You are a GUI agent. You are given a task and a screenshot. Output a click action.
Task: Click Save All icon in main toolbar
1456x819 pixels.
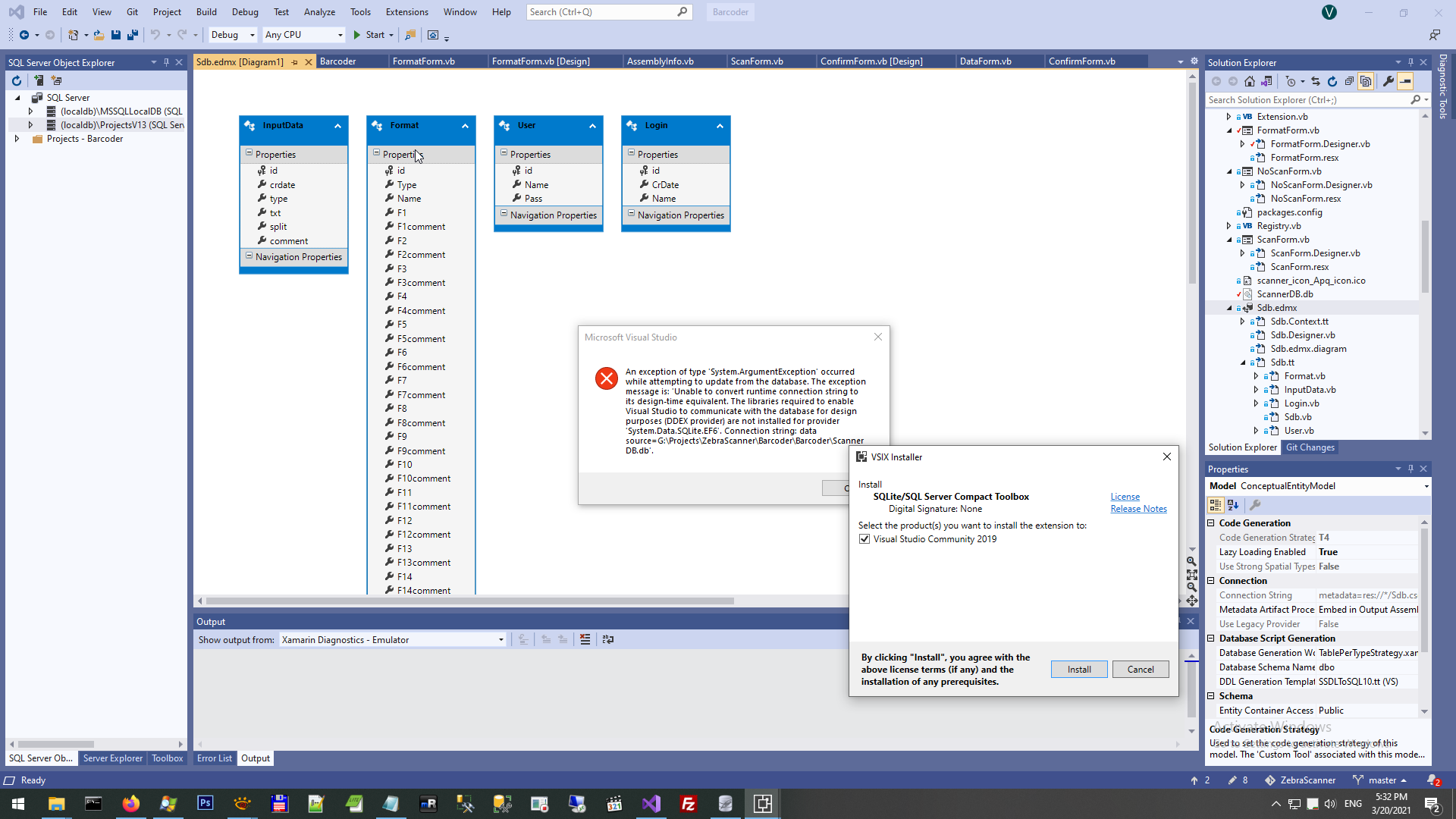click(132, 35)
